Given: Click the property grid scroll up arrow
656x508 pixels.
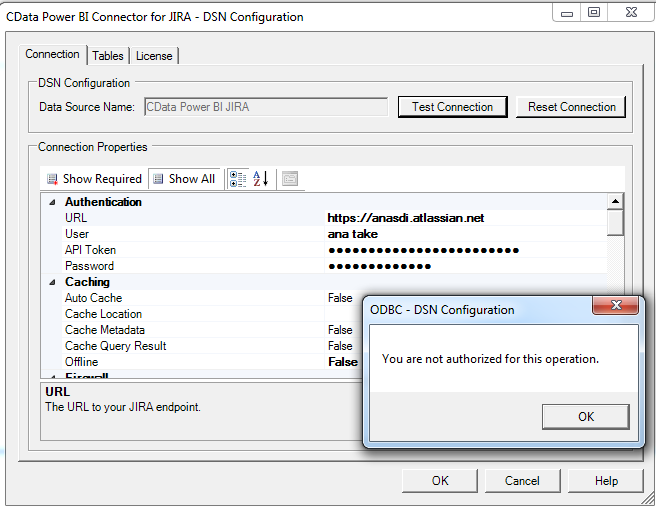Looking at the screenshot, I should click(615, 201).
